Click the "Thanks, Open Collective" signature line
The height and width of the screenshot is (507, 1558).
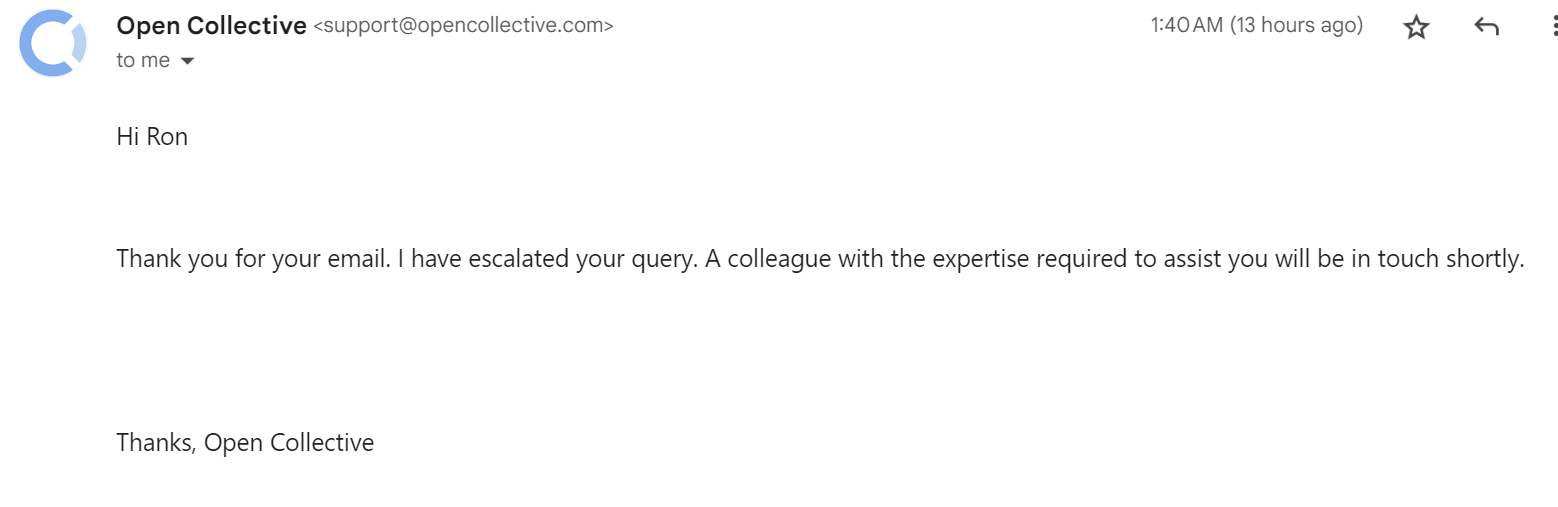coord(245,442)
